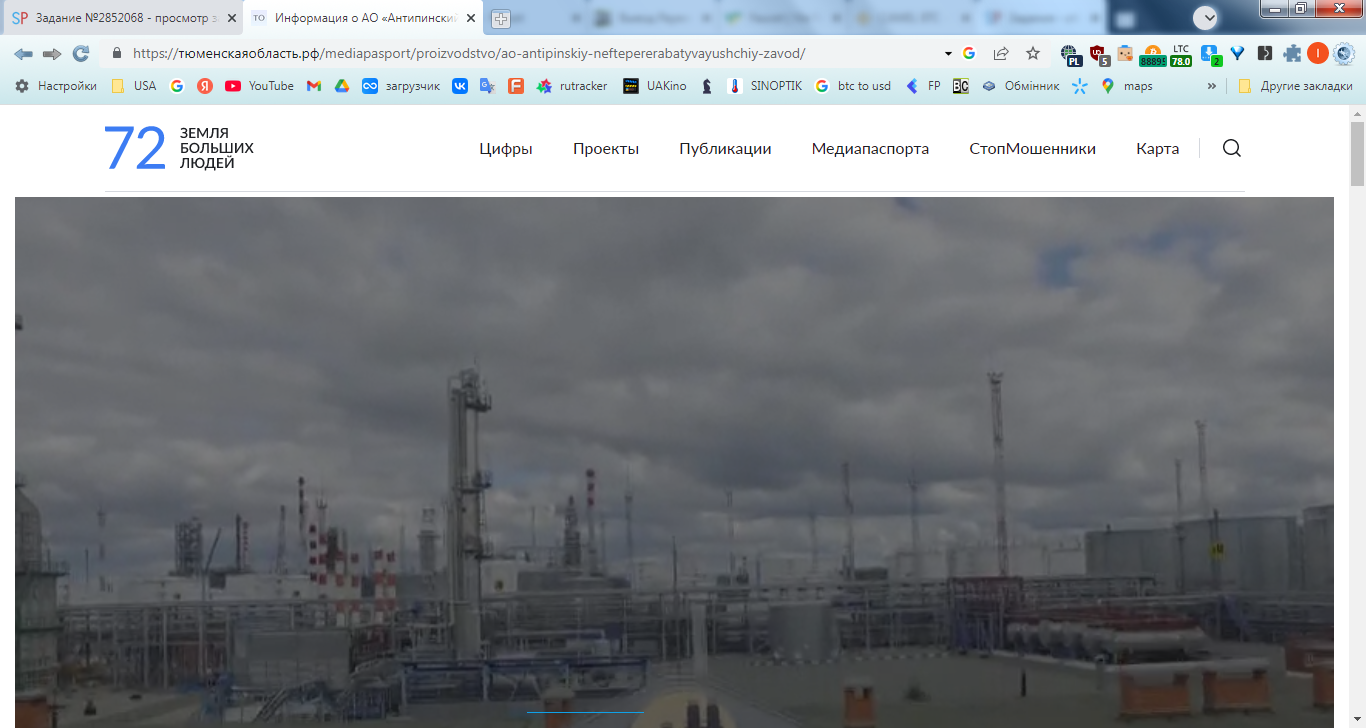Open the LTC price ticker extension
Image resolution: width=1366 pixels, height=728 pixels.
click(1181, 54)
